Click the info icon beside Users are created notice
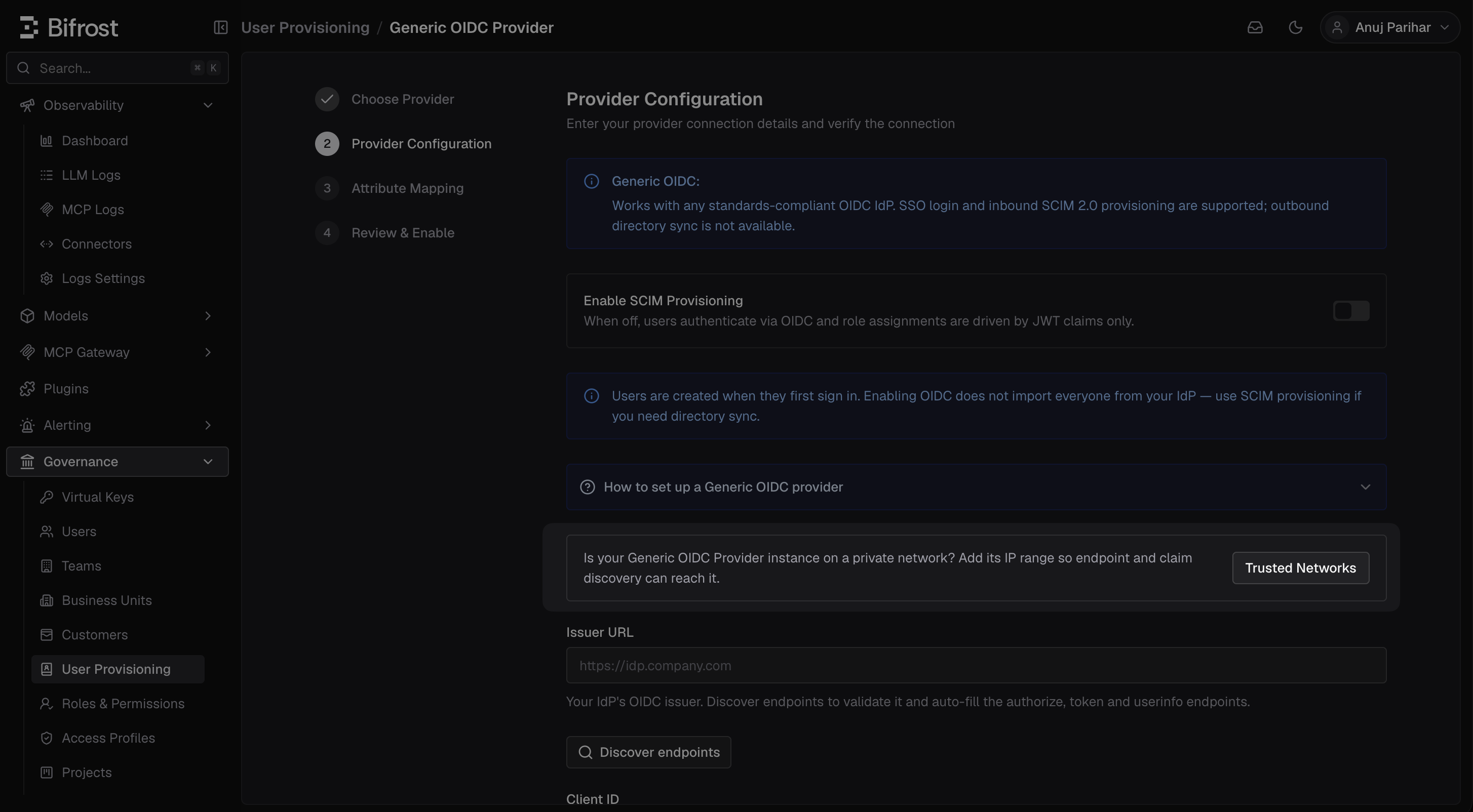Image resolution: width=1473 pixels, height=812 pixels. coord(591,396)
